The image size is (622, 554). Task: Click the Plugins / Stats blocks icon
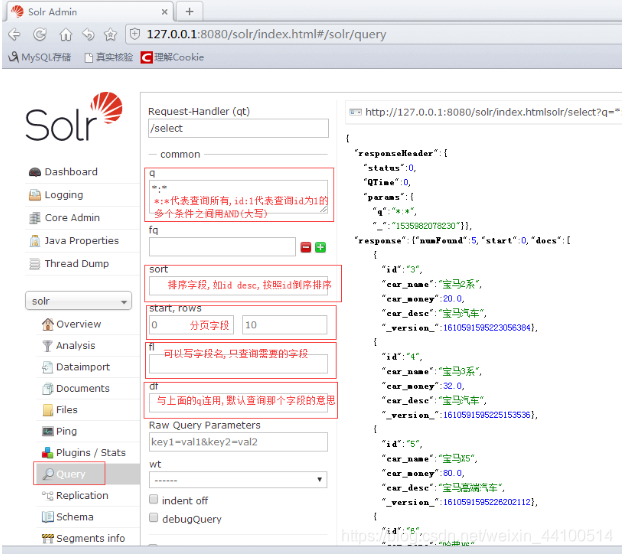click(x=48, y=452)
